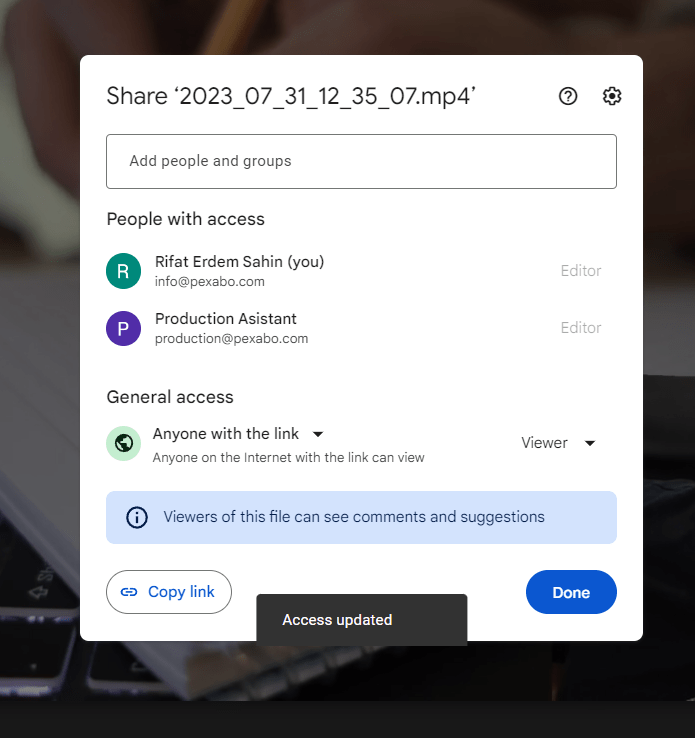Select the Production Asistant name
The height and width of the screenshot is (738, 695).
pos(226,319)
